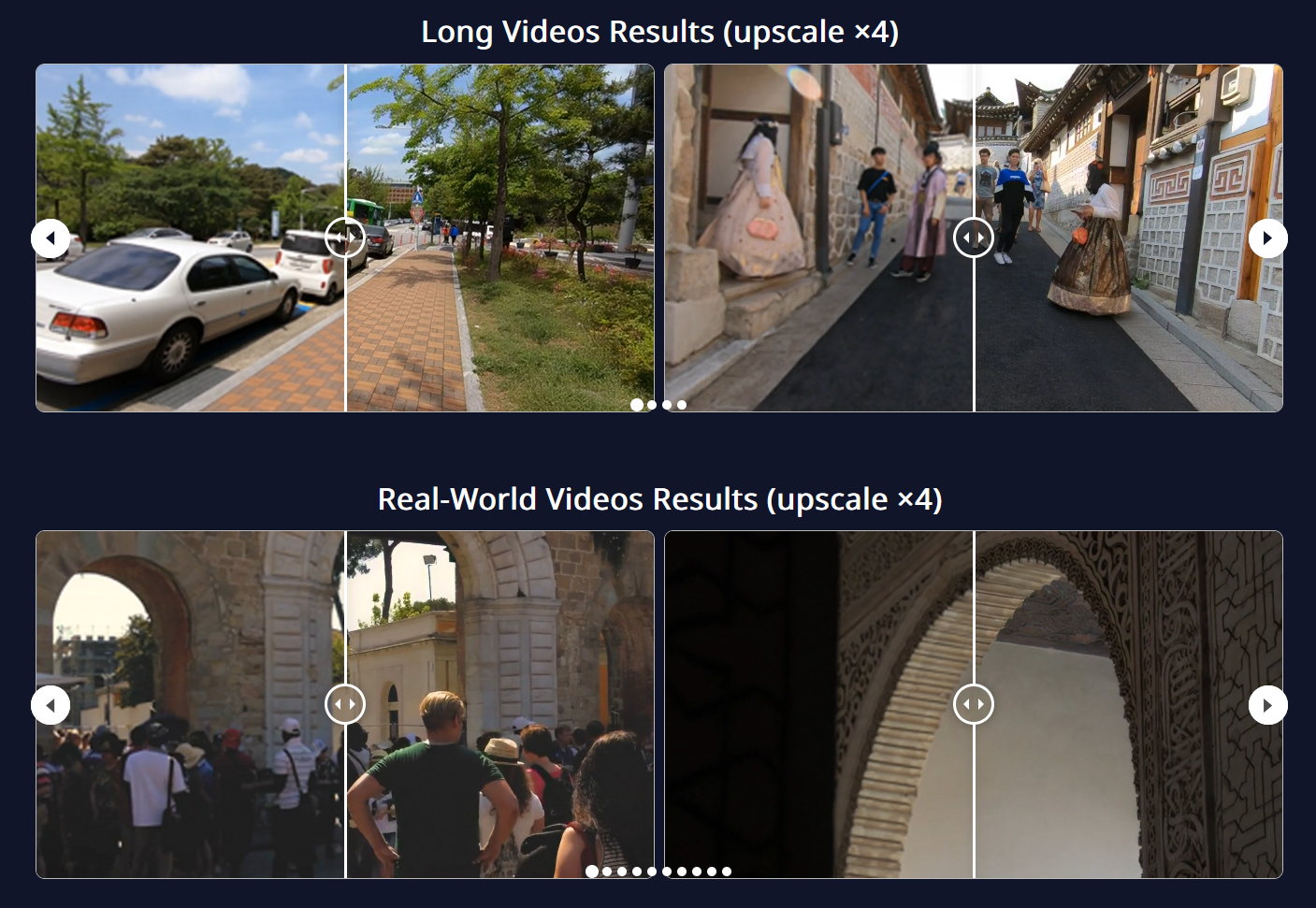This screenshot has width=1316, height=908.
Task: Select last pagination dot in Real-World Videos
Action: click(727, 872)
